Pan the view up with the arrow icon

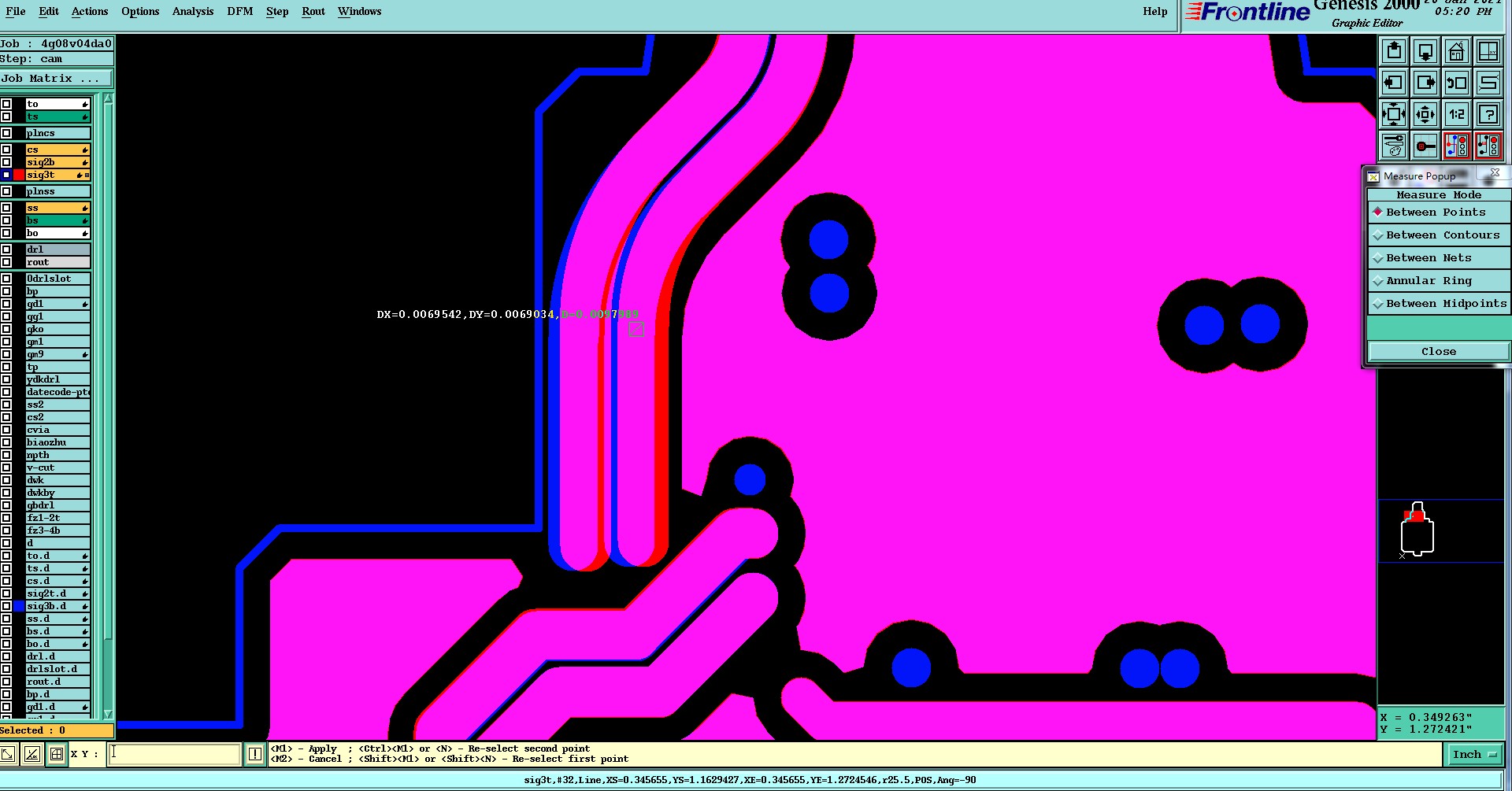click(1394, 52)
